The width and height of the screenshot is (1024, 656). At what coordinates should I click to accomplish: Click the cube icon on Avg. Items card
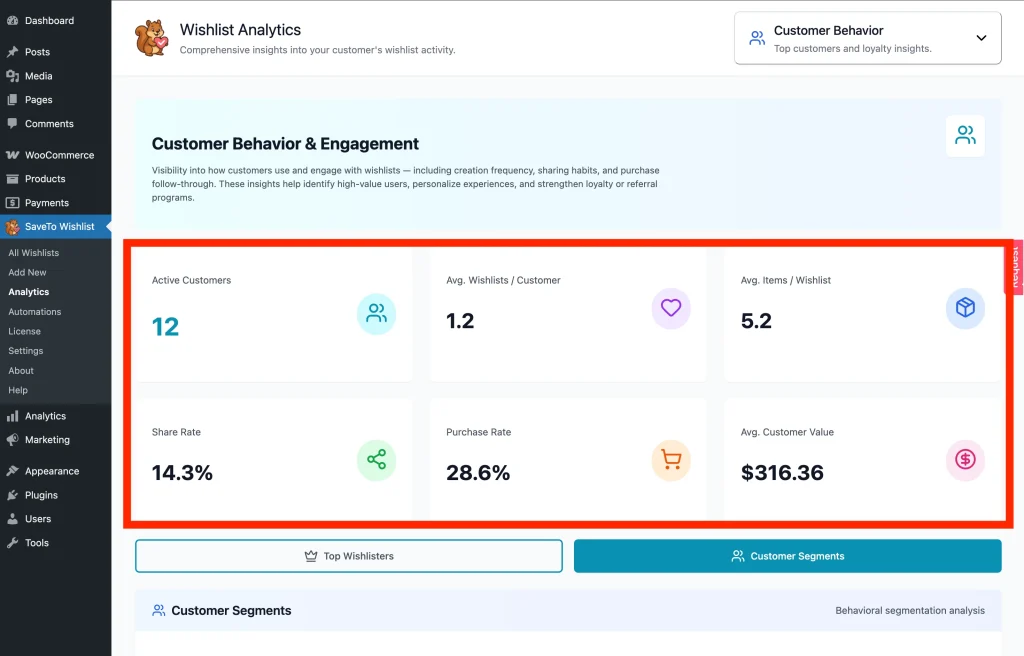tap(965, 308)
